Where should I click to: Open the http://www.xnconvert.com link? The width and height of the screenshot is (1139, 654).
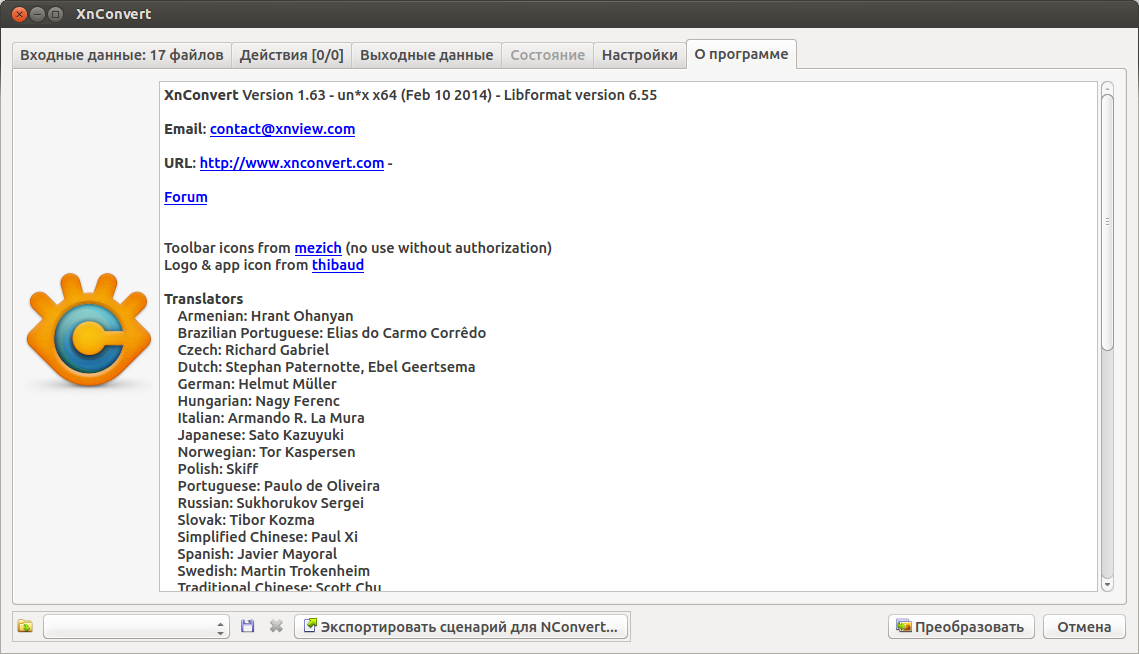(x=292, y=164)
